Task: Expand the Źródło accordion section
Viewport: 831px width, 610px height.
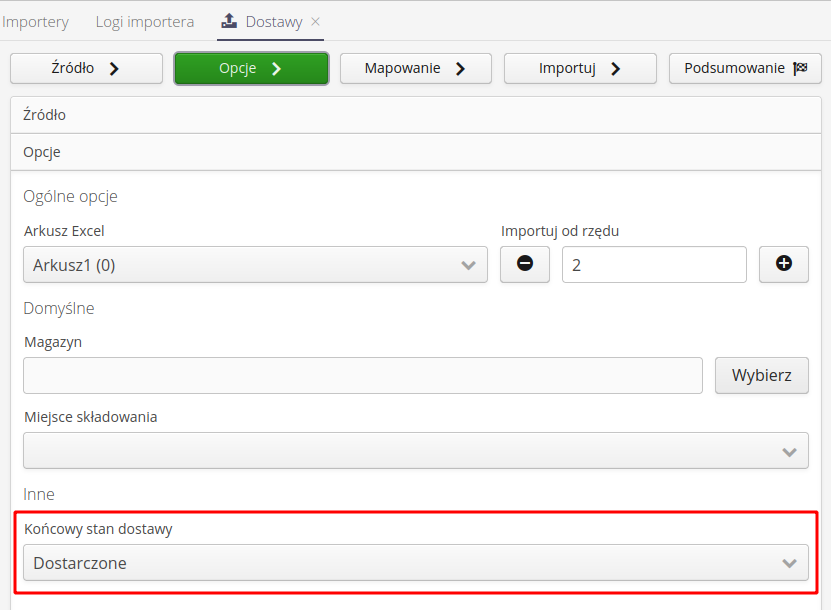Action: point(415,115)
